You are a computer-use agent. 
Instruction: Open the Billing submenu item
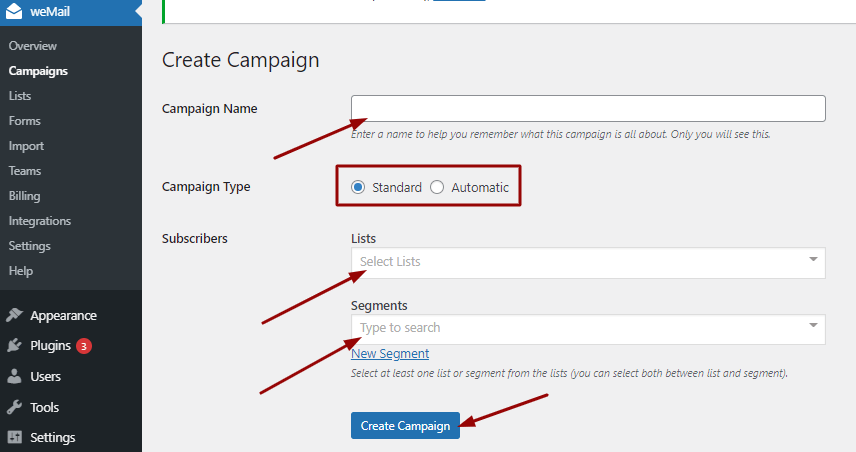click(x=25, y=196)
